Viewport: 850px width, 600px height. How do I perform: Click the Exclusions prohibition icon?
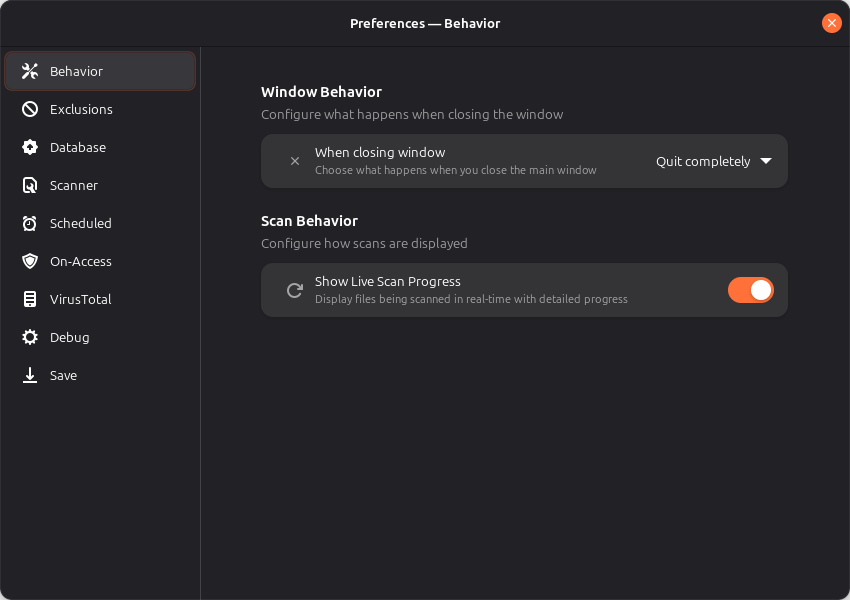(x=28, y=109)
